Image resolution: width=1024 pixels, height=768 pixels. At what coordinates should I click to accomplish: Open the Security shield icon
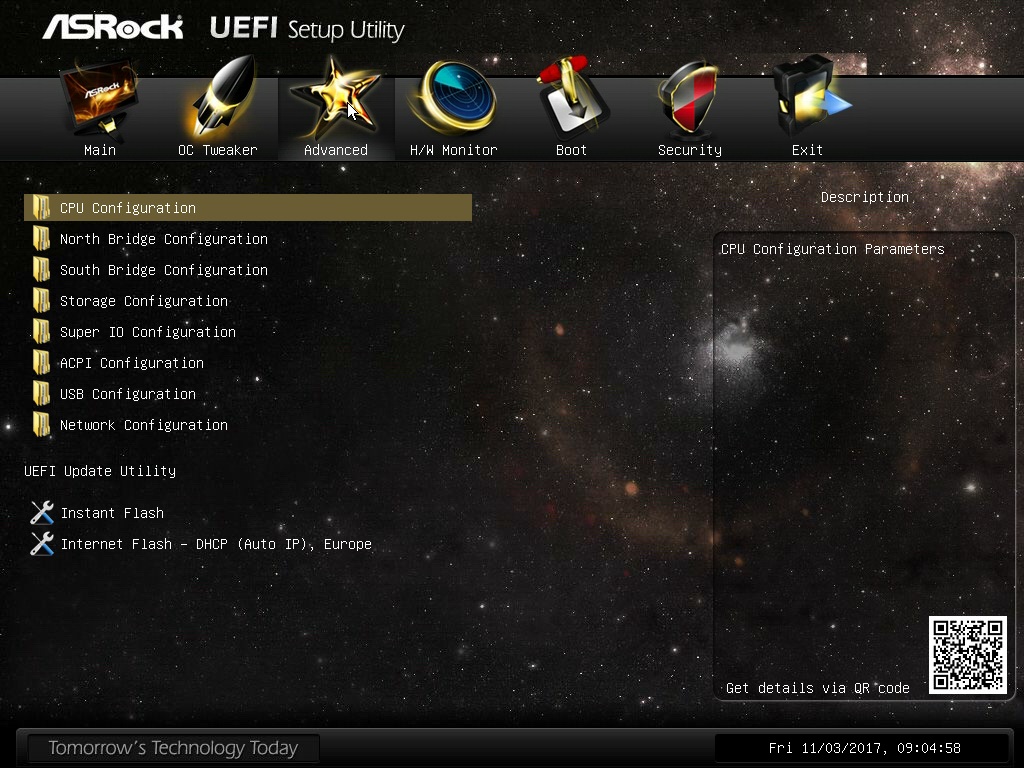click(x=690, y=98)
